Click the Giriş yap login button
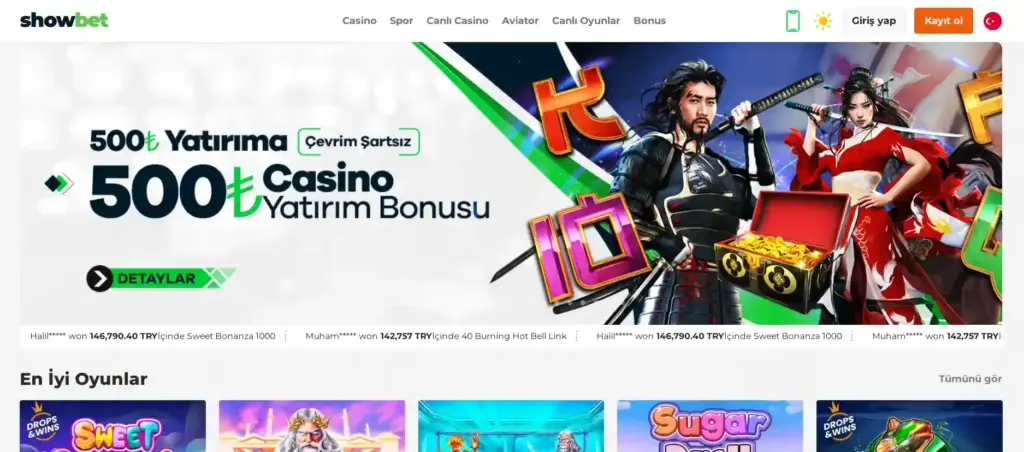Viewport: 1024px width, 452px height. [873, 21]
